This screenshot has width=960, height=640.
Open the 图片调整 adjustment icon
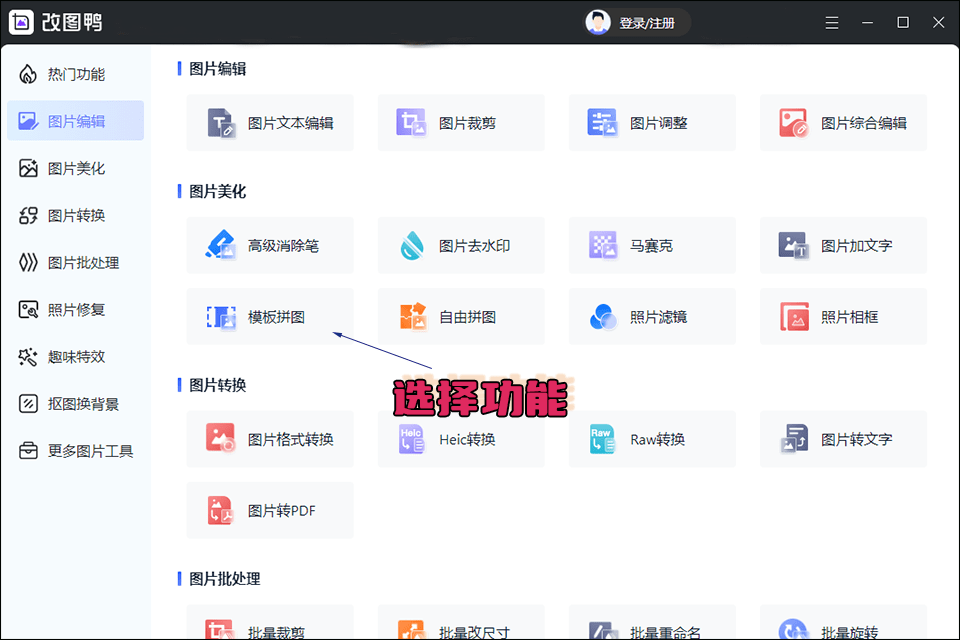602,122
